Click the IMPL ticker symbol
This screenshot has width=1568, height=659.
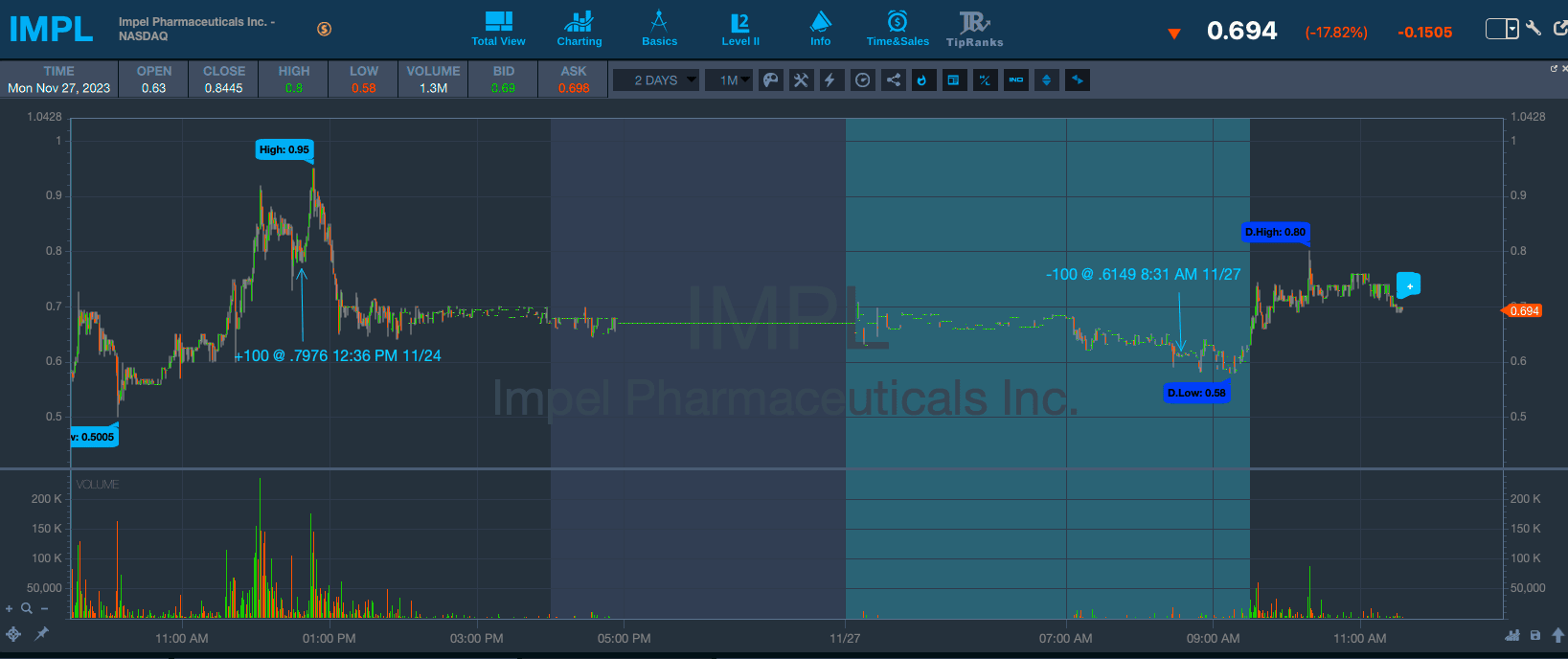[x=51, y=30]
